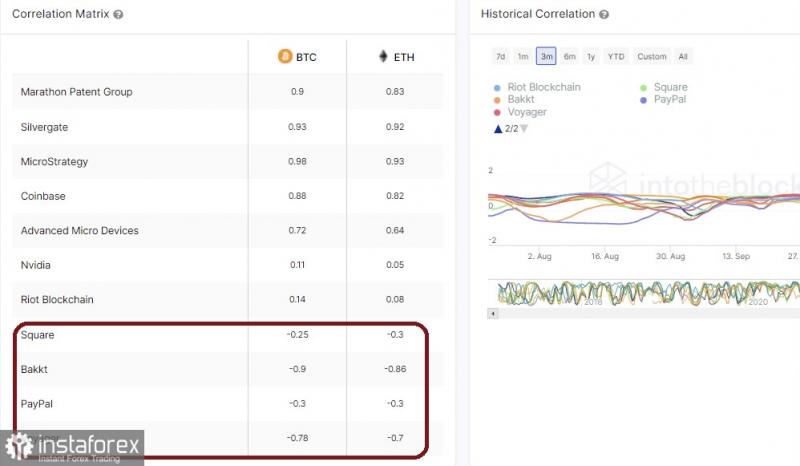800x466 pixels.
Task: Click the Silvergate row label
Action: (x=44, y=127)
